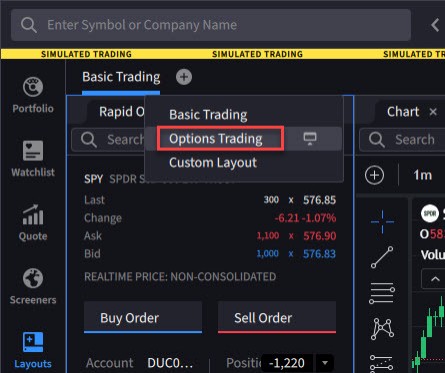The width and height of the screenshot is (445, 373).
Task: Choose Options Trading from layout menu
Action: coord(216,139)
